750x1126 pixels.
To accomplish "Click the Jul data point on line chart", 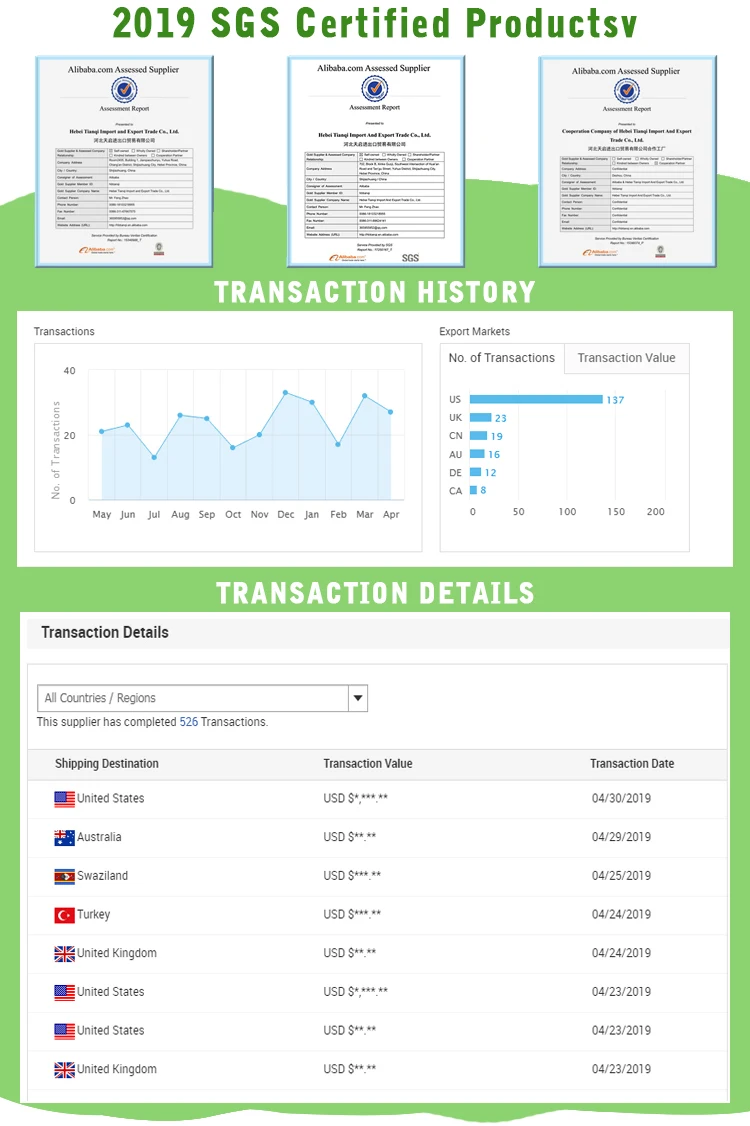I will click(x=154, y=457).
